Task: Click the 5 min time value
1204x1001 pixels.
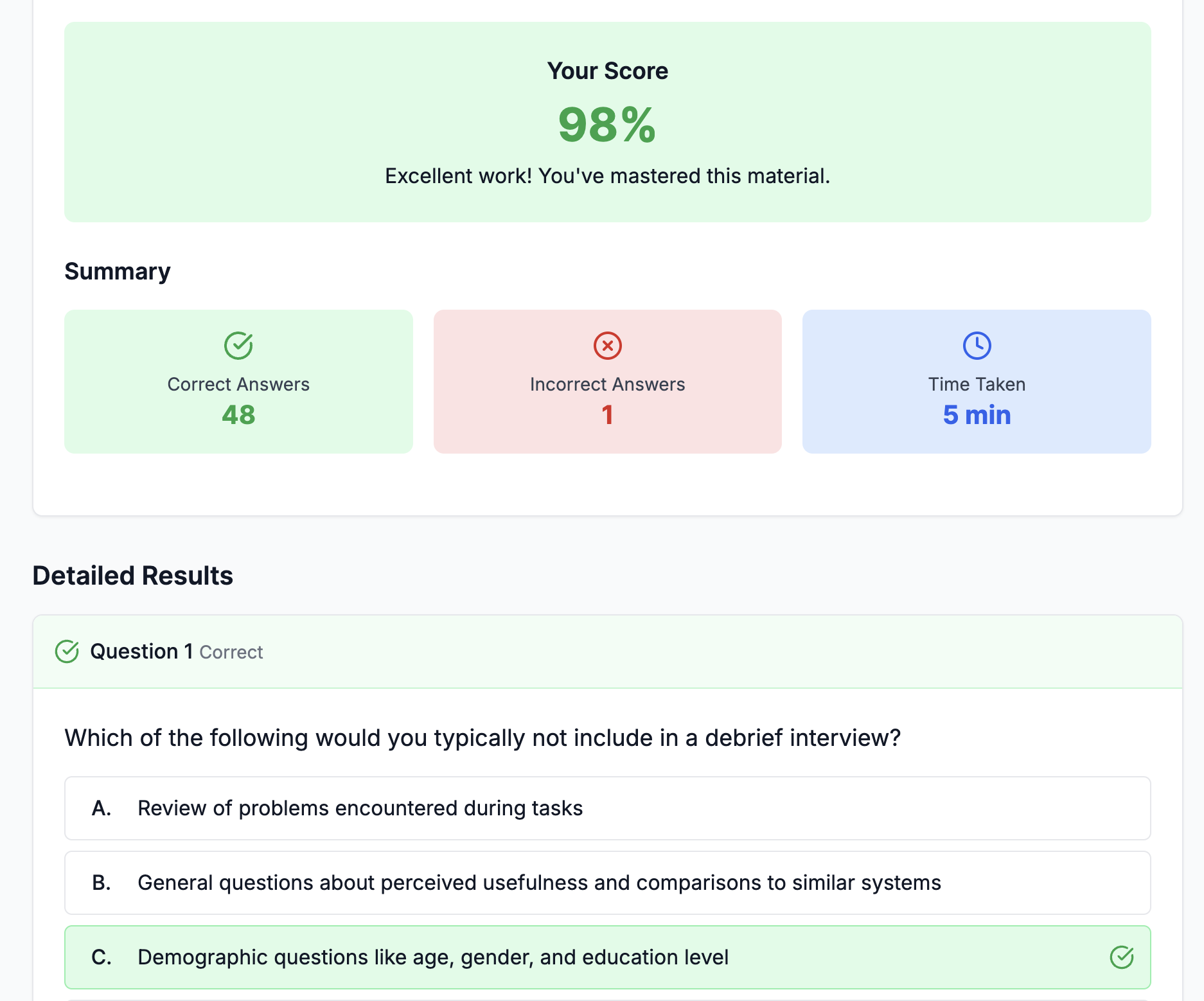Action: coord(977,415)
